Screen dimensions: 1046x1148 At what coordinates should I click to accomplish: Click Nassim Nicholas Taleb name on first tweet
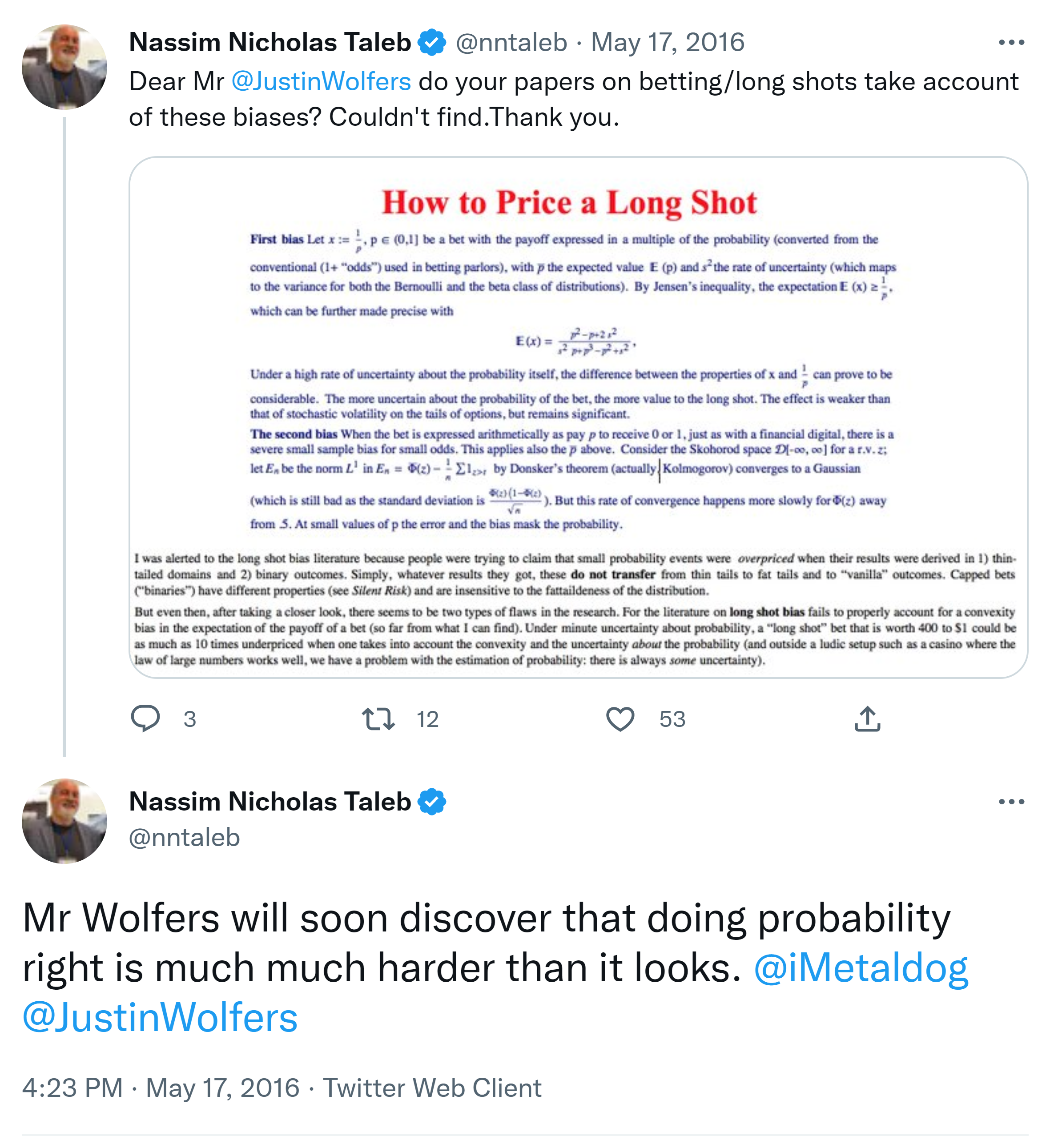pyautogui.click(x=270, y=43)
